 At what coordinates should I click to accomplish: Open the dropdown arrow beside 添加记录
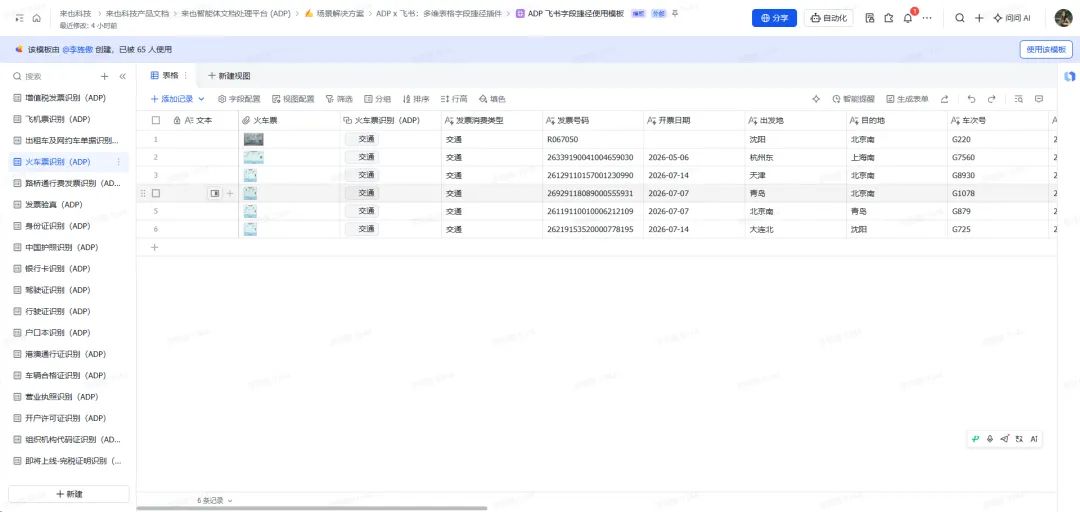201,99
